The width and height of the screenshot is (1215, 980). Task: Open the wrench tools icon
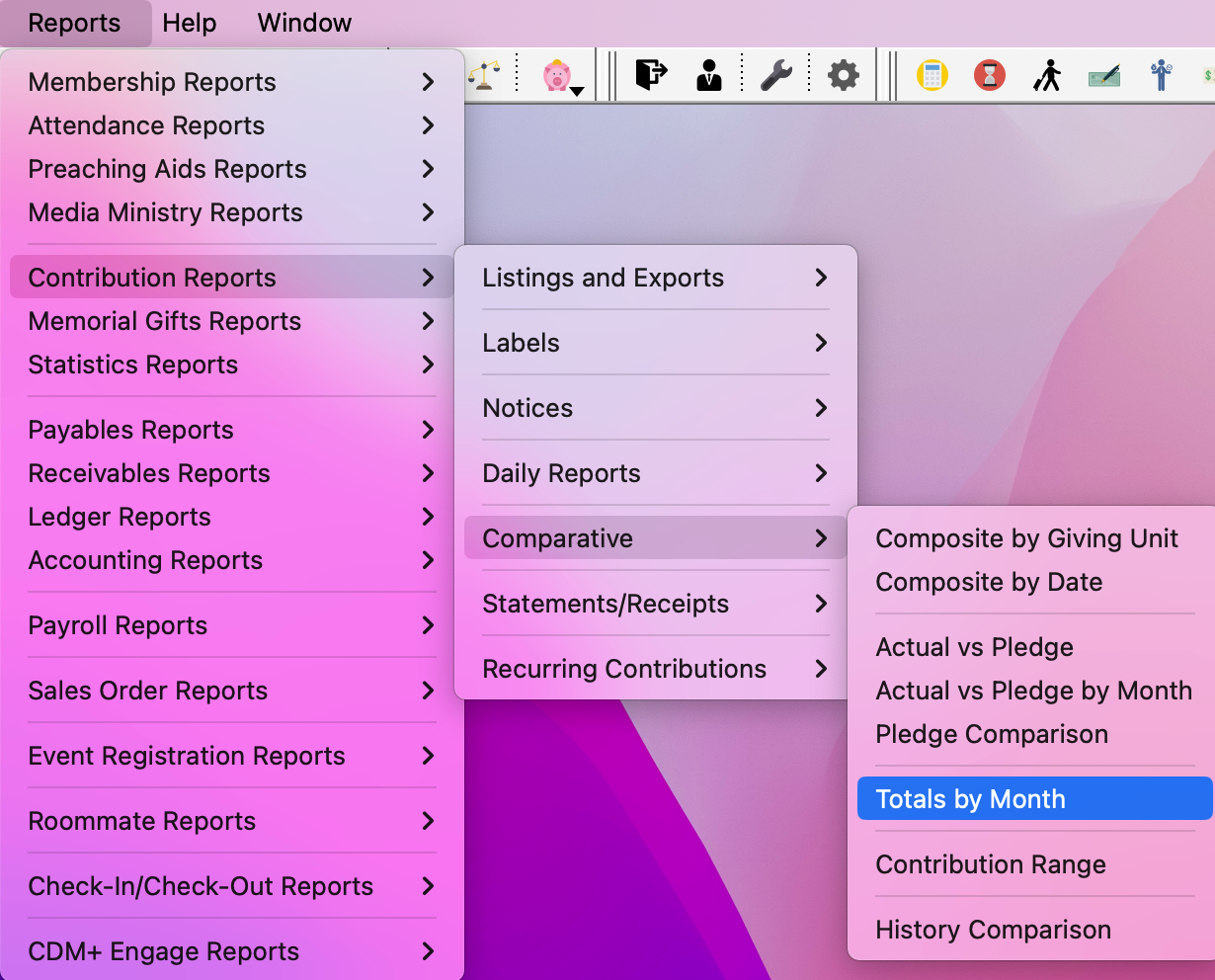[776, 75]
